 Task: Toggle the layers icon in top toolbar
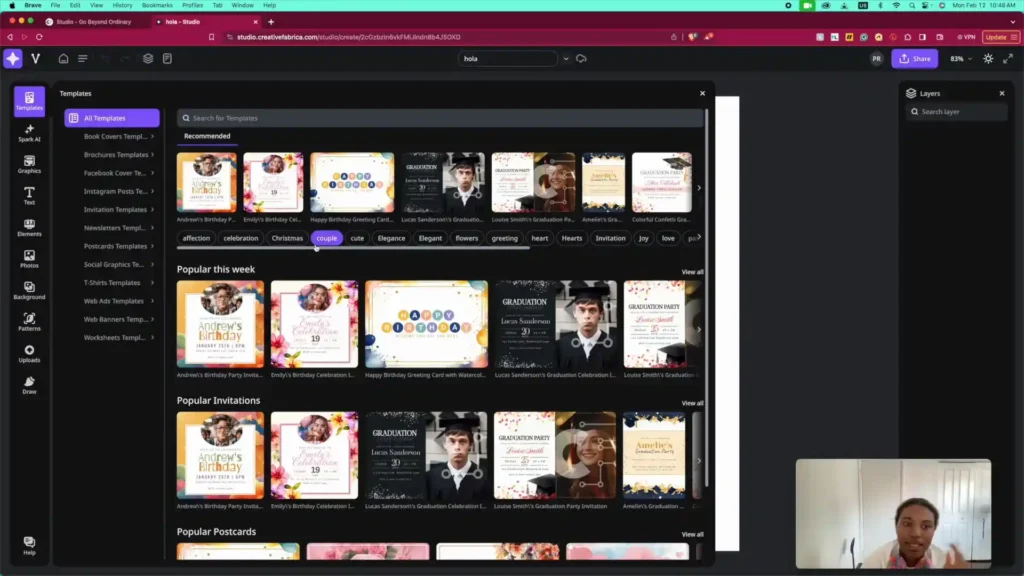[148, 59]
